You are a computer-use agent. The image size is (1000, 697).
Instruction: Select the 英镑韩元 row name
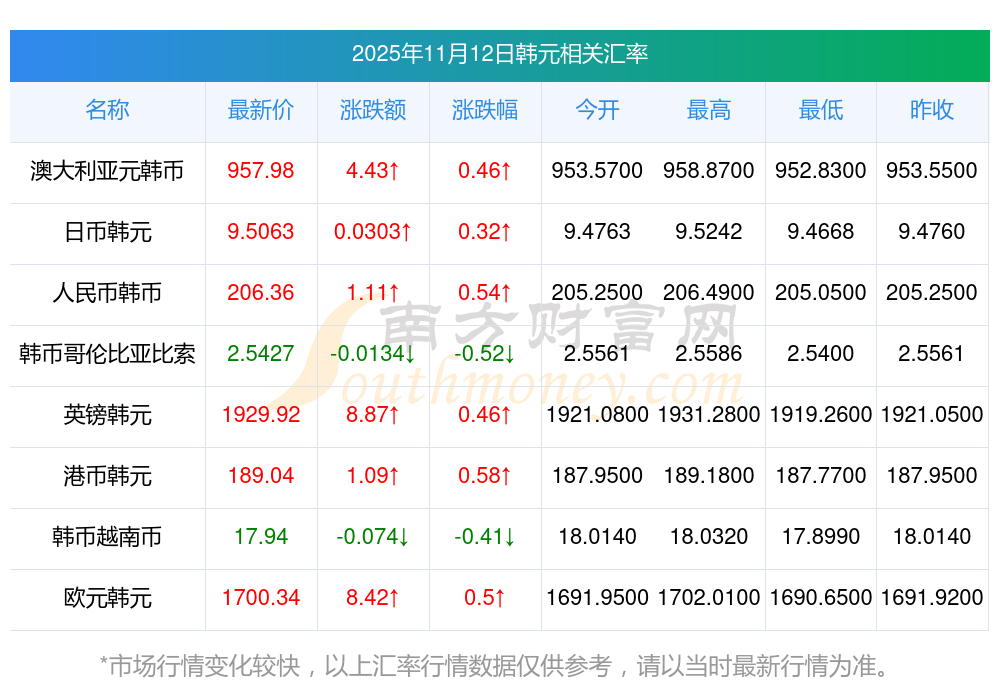107,415
